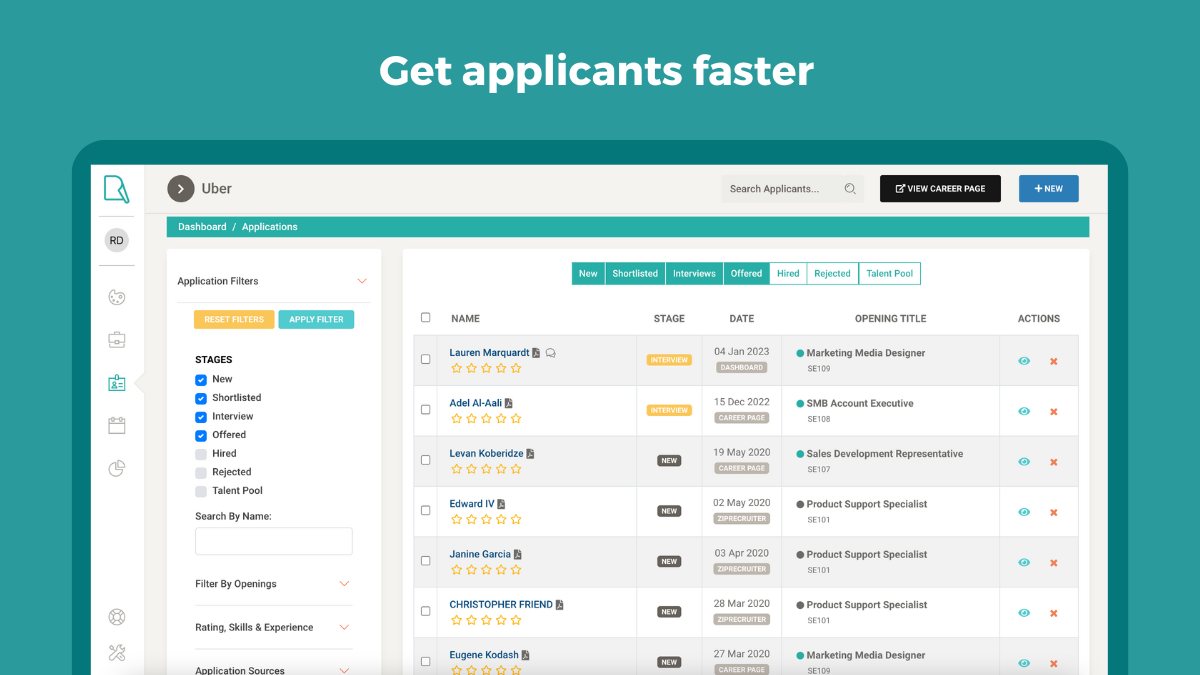Open View Career Page button
Screen dimensions: 1200x675
(x=940, y=188)
